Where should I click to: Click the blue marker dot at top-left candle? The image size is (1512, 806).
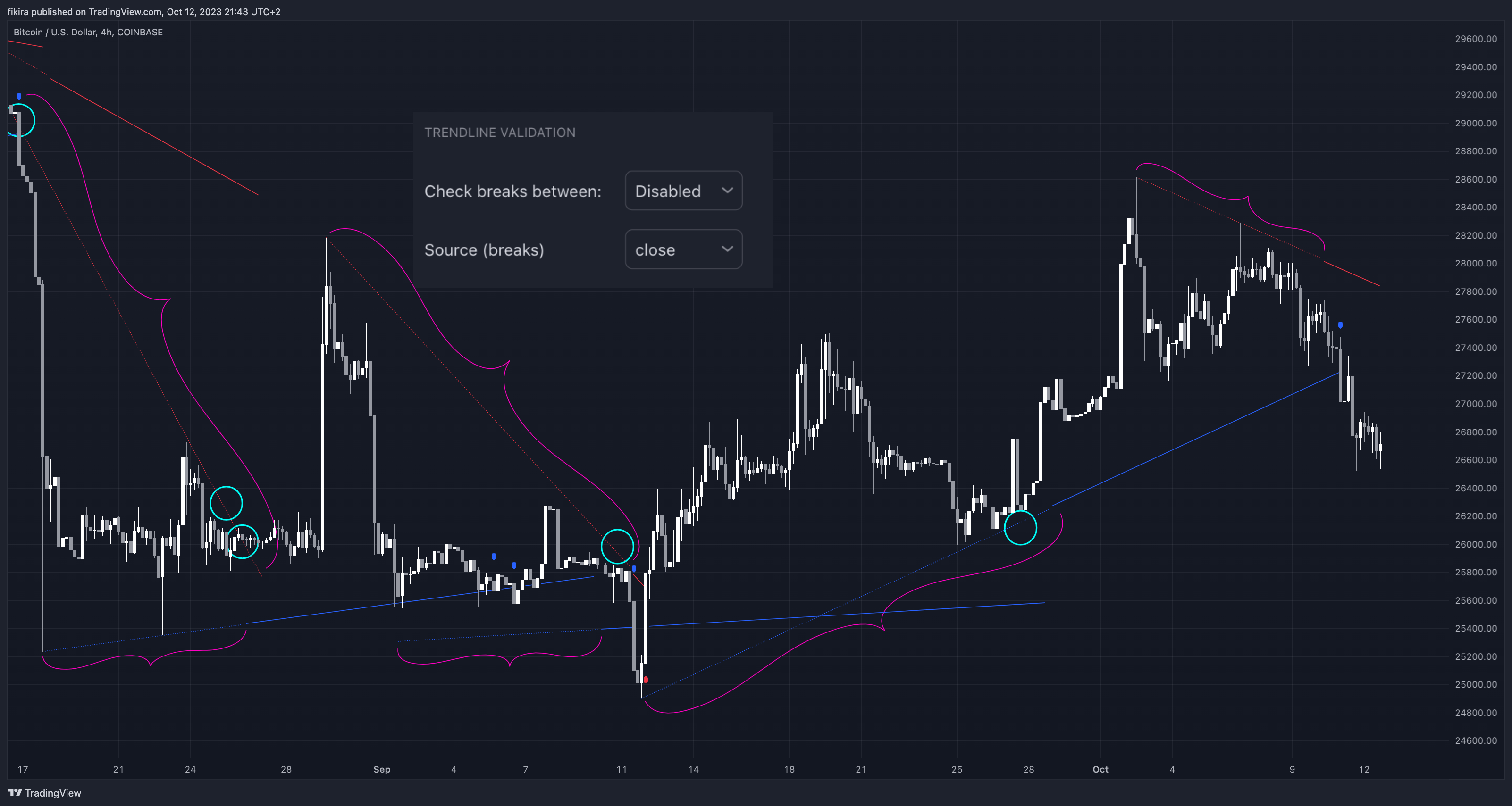[x=19, y=96]
